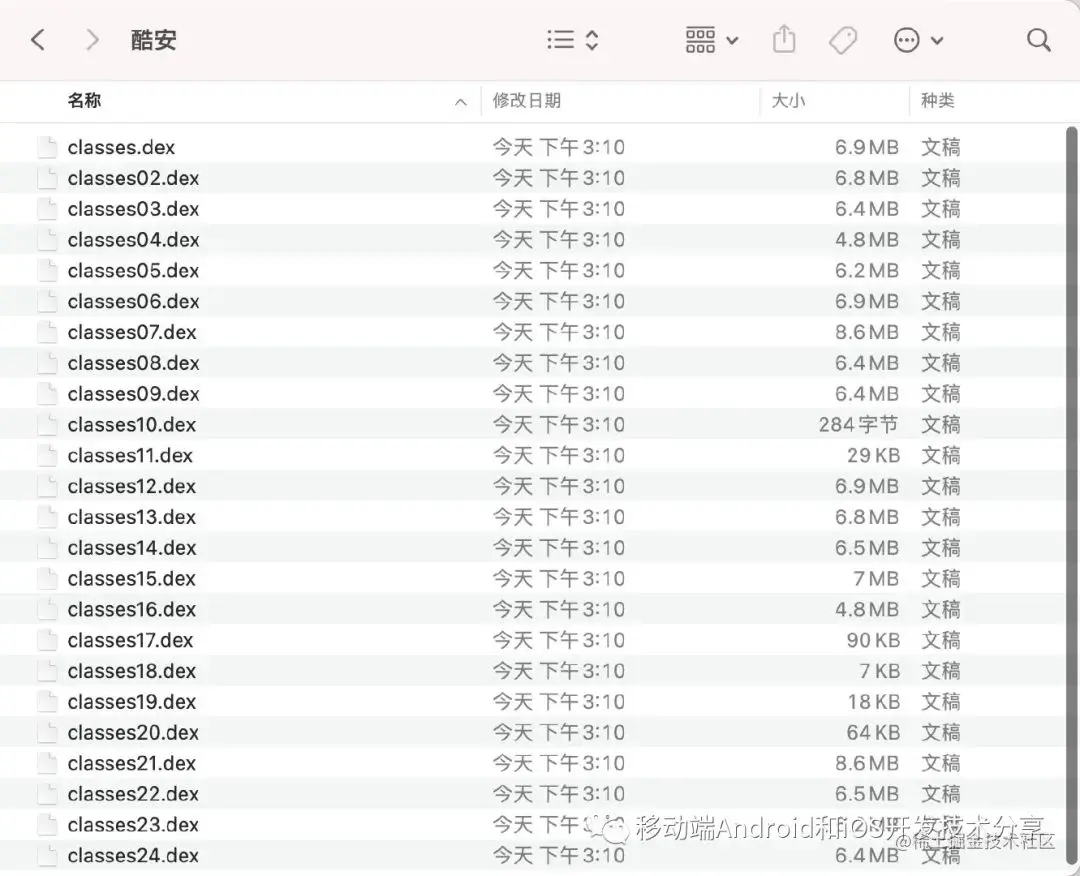Select the file name classes05.dex

tap(134, 271)
